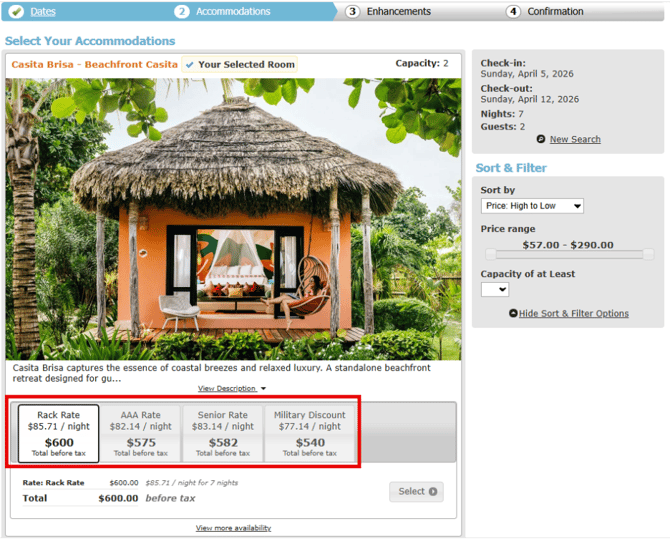The image size is (670, 539).
Task: Click the icon beside New Search
Action: pyautogui.click(x=541, y=140)
